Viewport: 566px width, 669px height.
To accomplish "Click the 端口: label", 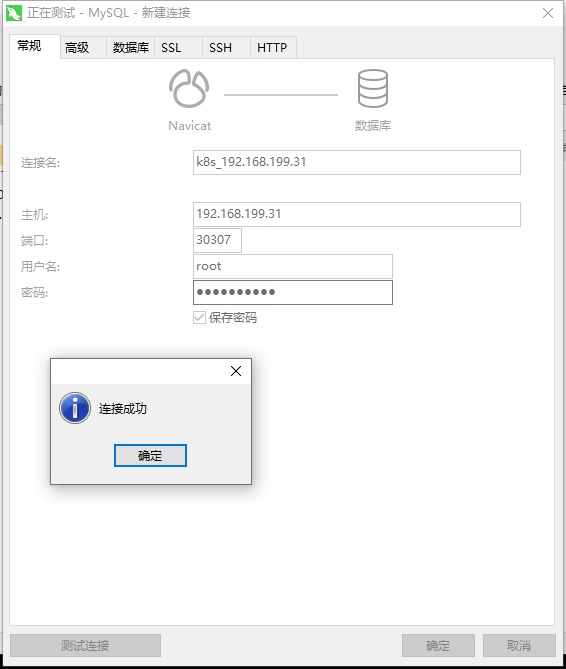I will (35, 241).
